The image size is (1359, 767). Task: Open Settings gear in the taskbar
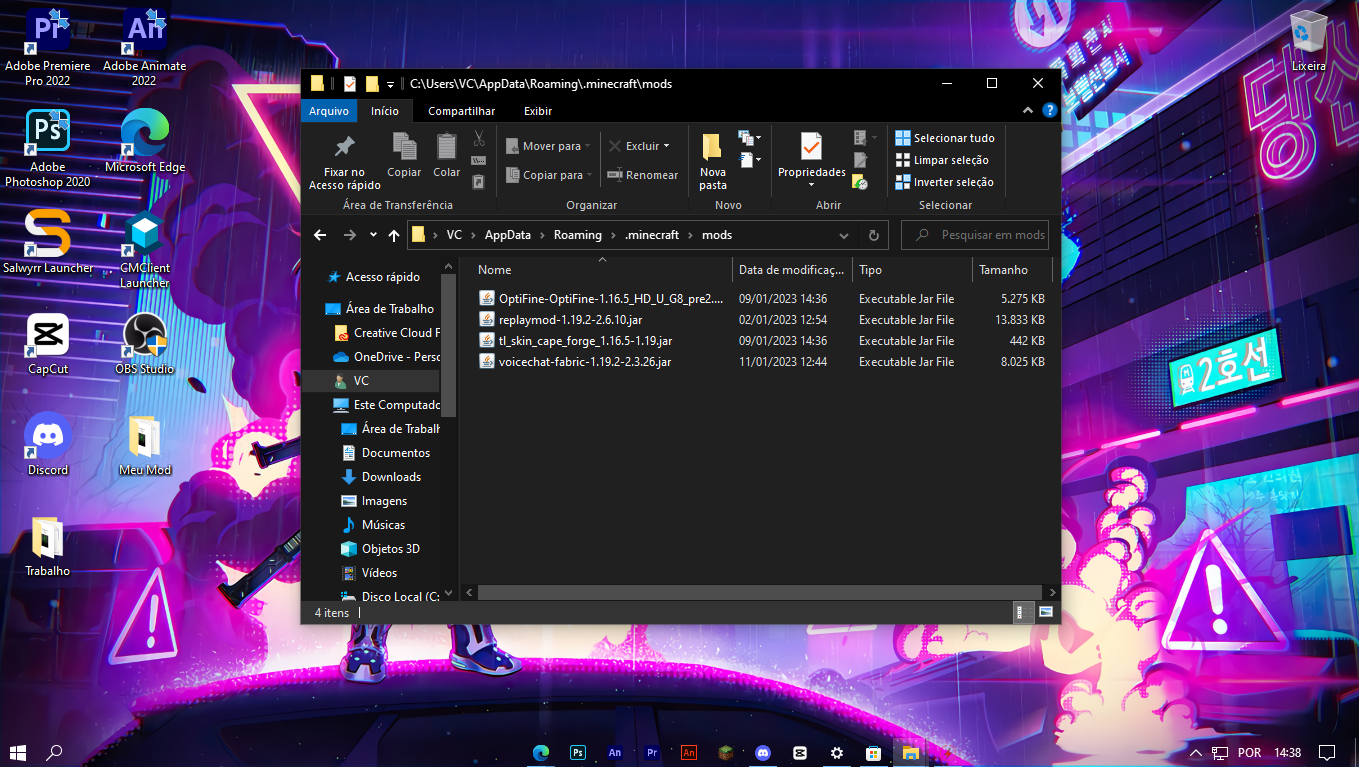(837, 752)
